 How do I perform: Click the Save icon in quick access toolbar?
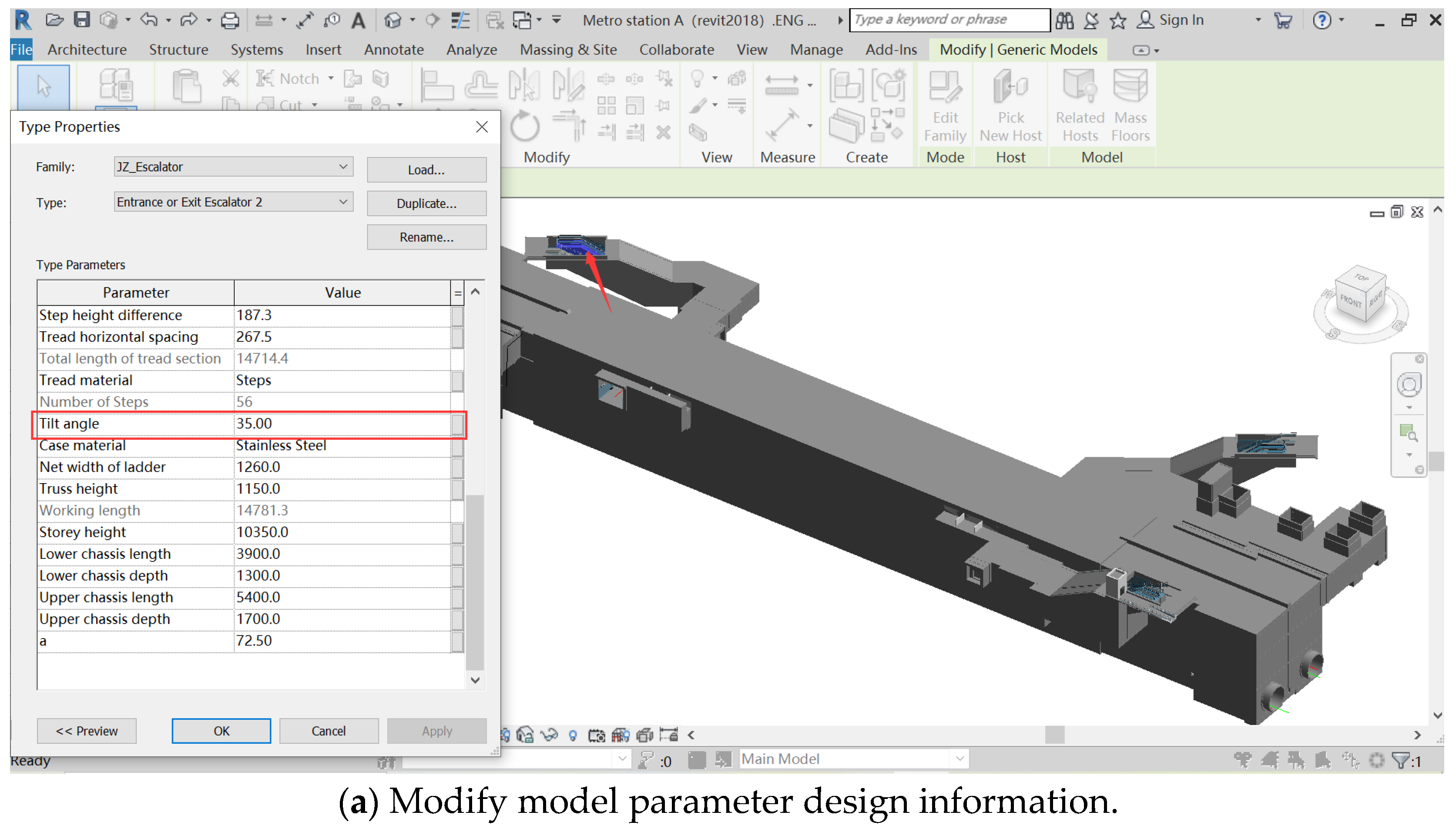pos(82,20)
